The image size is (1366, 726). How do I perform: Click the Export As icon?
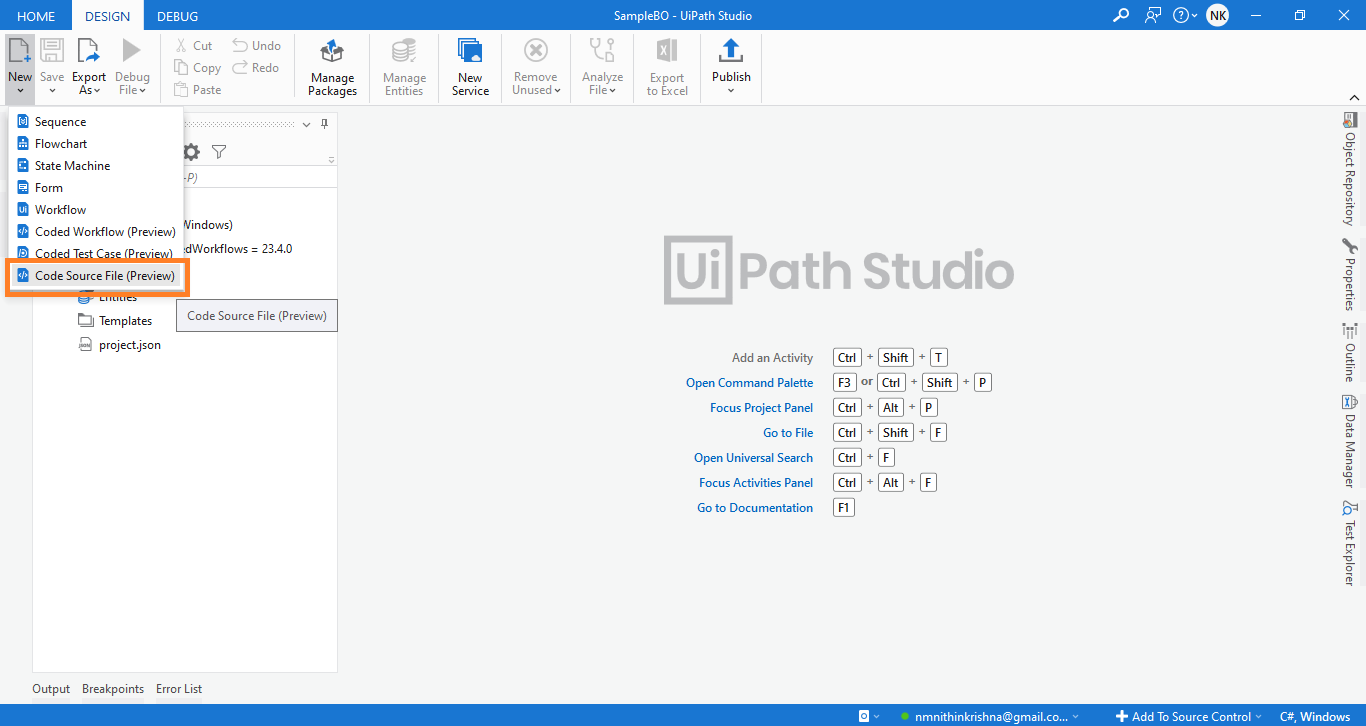click(x=89, y=52)
